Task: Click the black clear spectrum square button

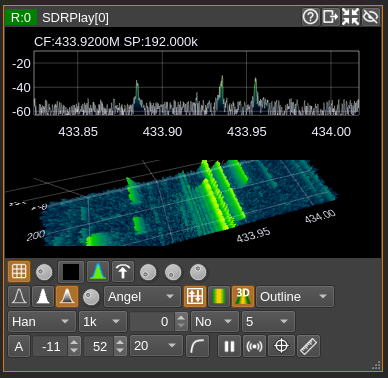Action: 71,272
